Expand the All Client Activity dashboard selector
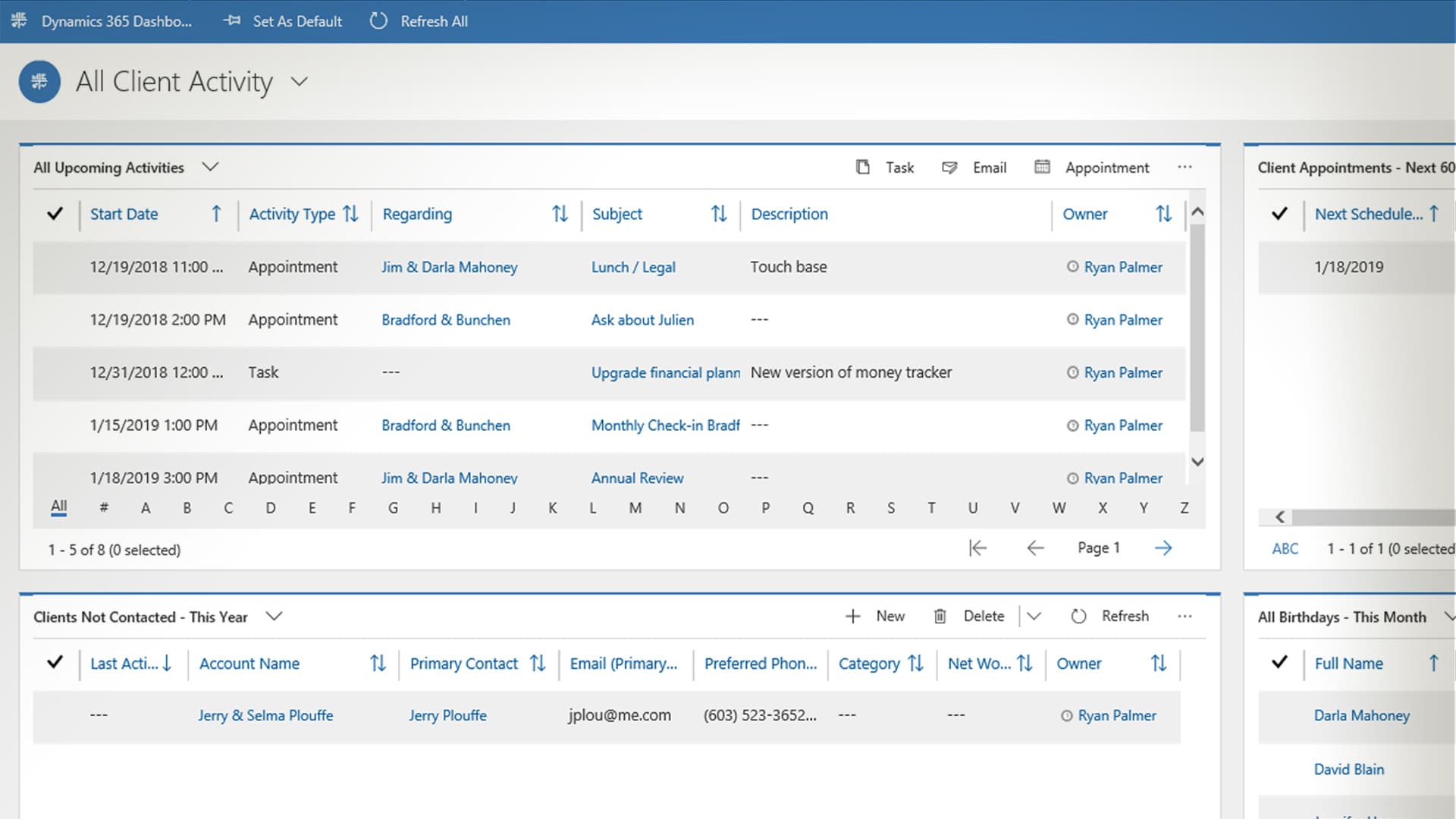1456x819 pixels. pyautogui.click(x=300, y=82)
